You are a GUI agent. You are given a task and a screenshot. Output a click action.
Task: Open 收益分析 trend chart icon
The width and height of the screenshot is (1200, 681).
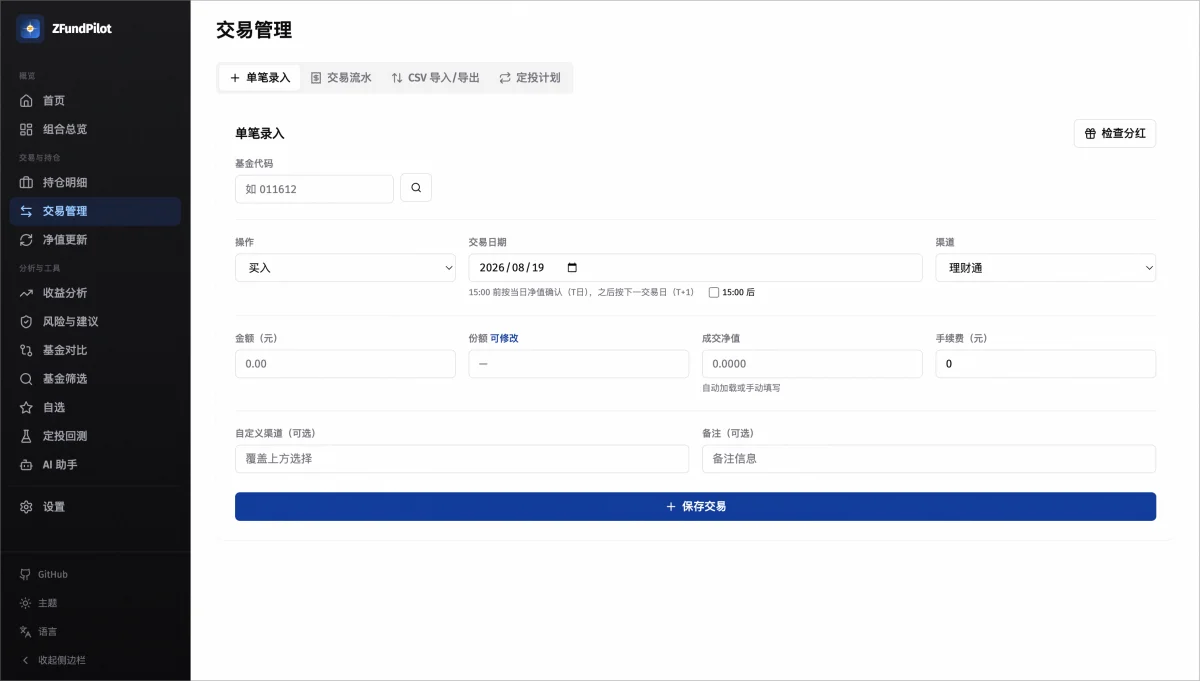coord(26,293)
